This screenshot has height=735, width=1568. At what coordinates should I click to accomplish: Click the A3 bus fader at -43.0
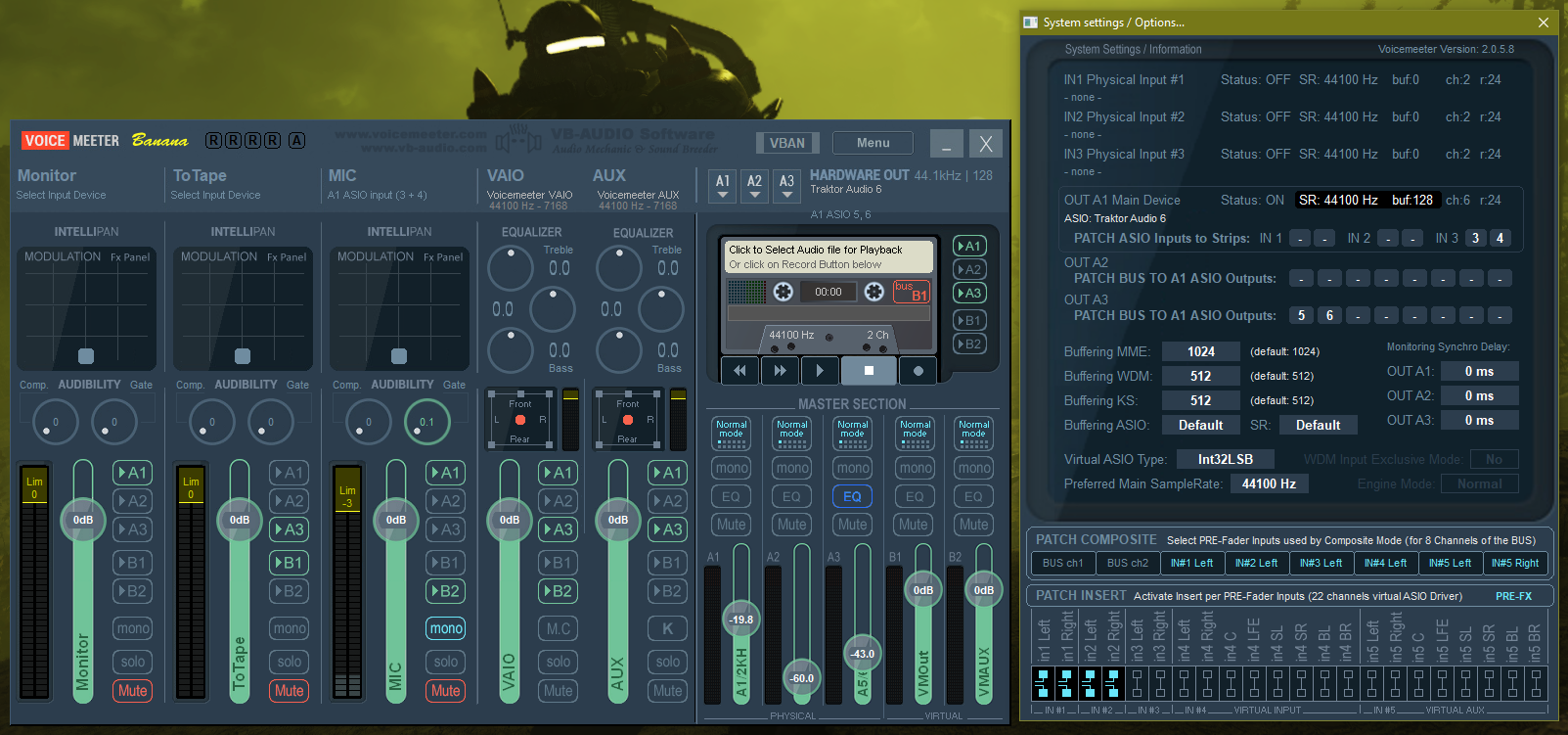(863, 654)
